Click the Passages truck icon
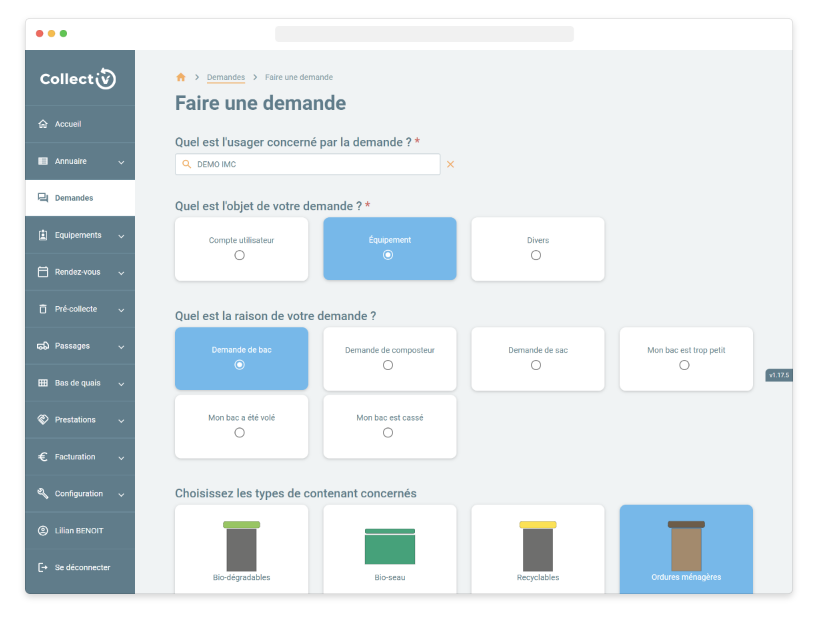This screenshot has width=818, height=618. point(42,346)
